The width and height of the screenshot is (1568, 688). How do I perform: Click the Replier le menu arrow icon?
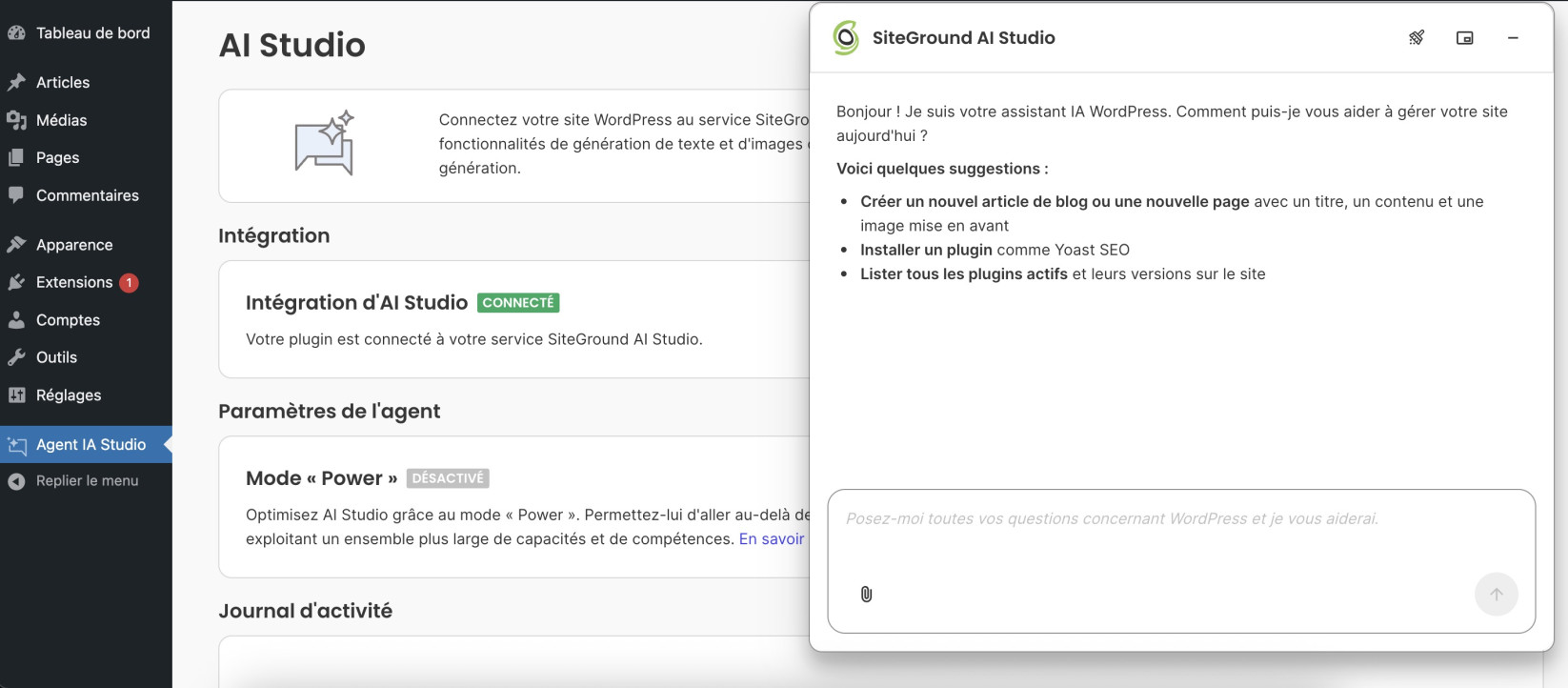[x=16, y=481]
